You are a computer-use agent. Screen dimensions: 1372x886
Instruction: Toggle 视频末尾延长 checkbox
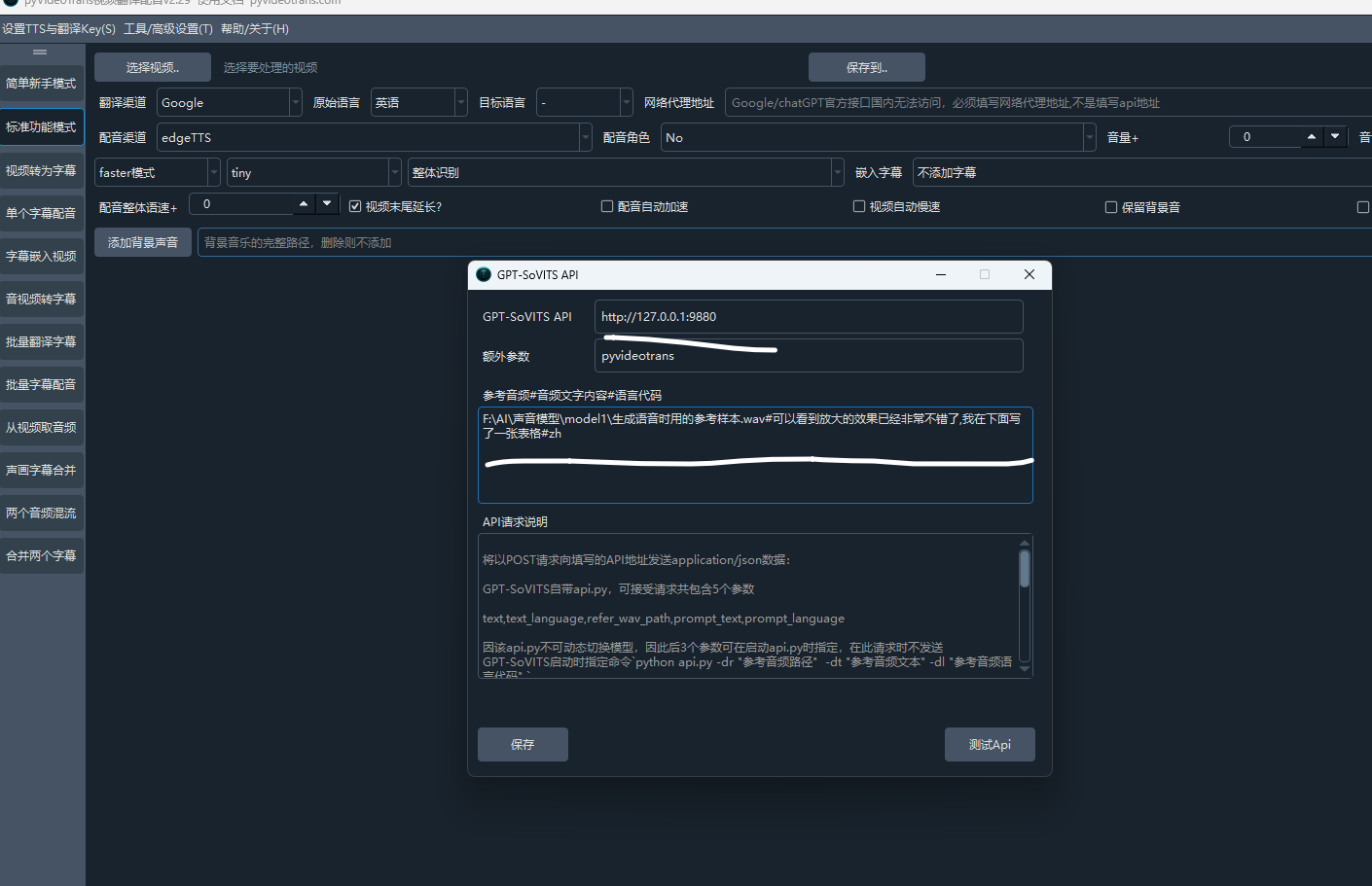point(355,206)
